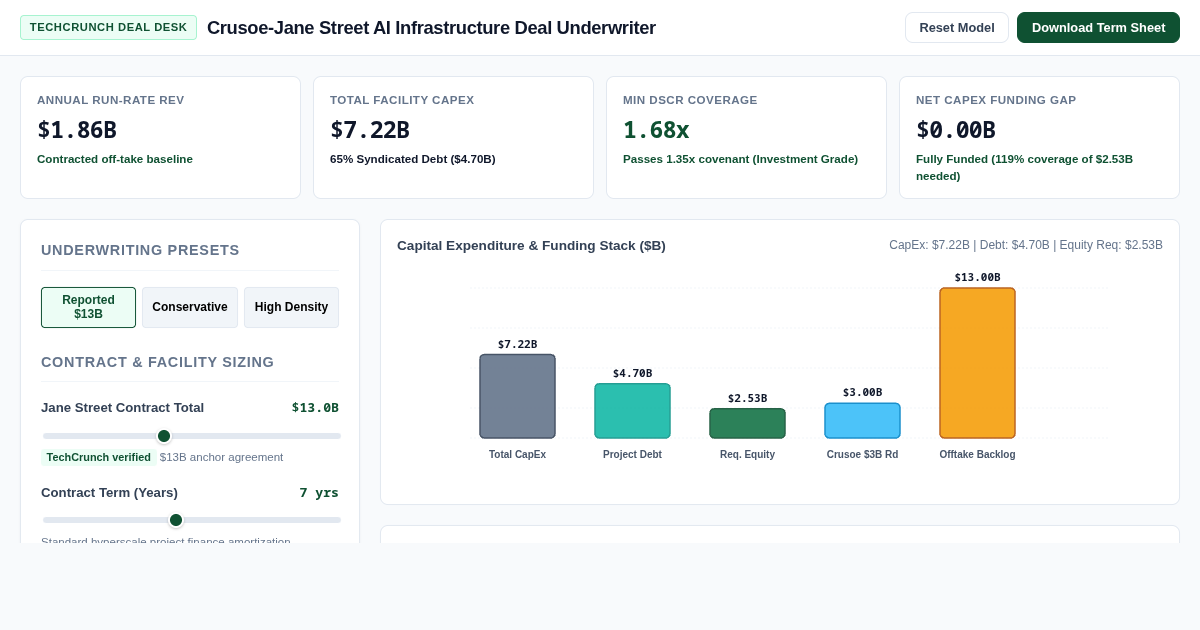Screen dimensions: 1200x630
Task: Click the 'Underwriting Presets' heading
Action: pyautogui.click(x=140, y=250)
